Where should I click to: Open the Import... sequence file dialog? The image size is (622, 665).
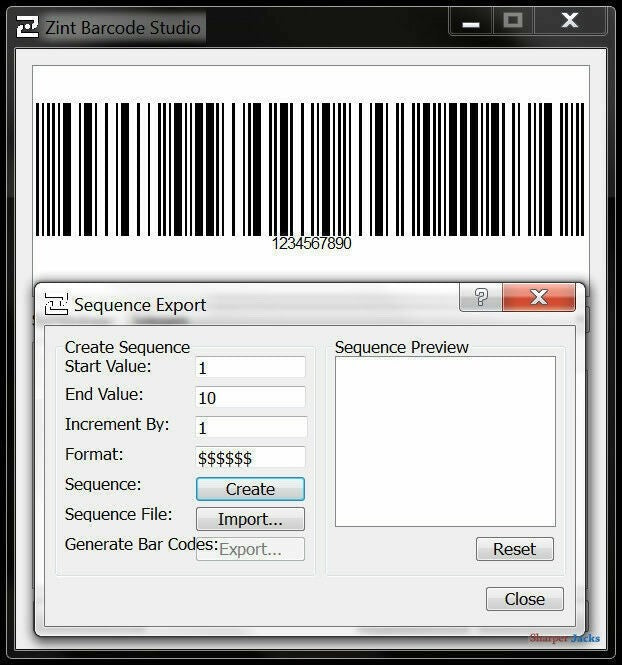(250, 519)
